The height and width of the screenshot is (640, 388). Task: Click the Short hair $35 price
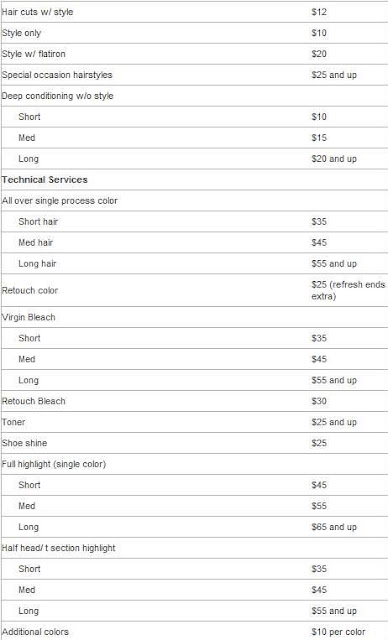tap(319, 222)
